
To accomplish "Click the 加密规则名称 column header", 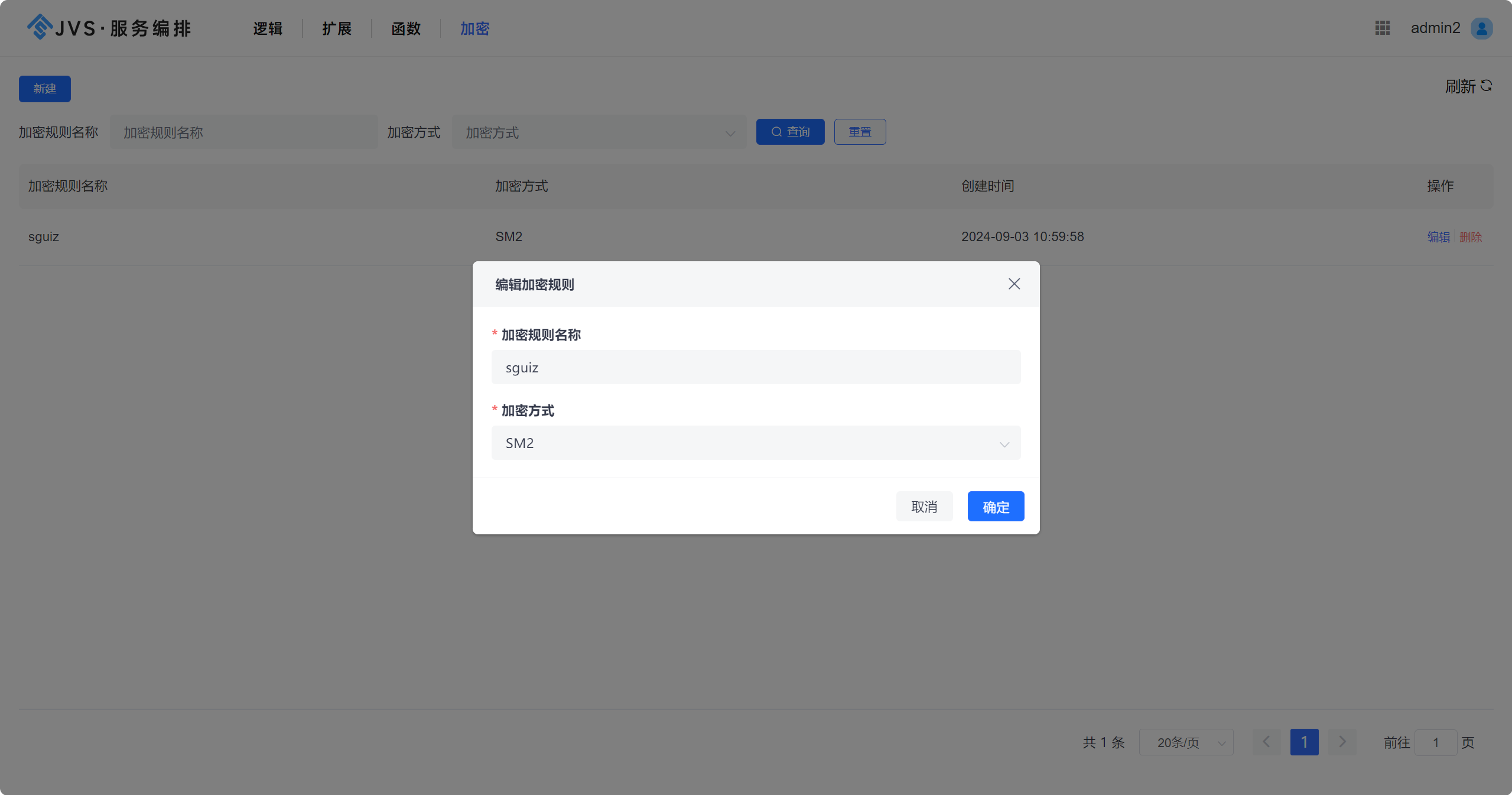I will coord(68,186).
